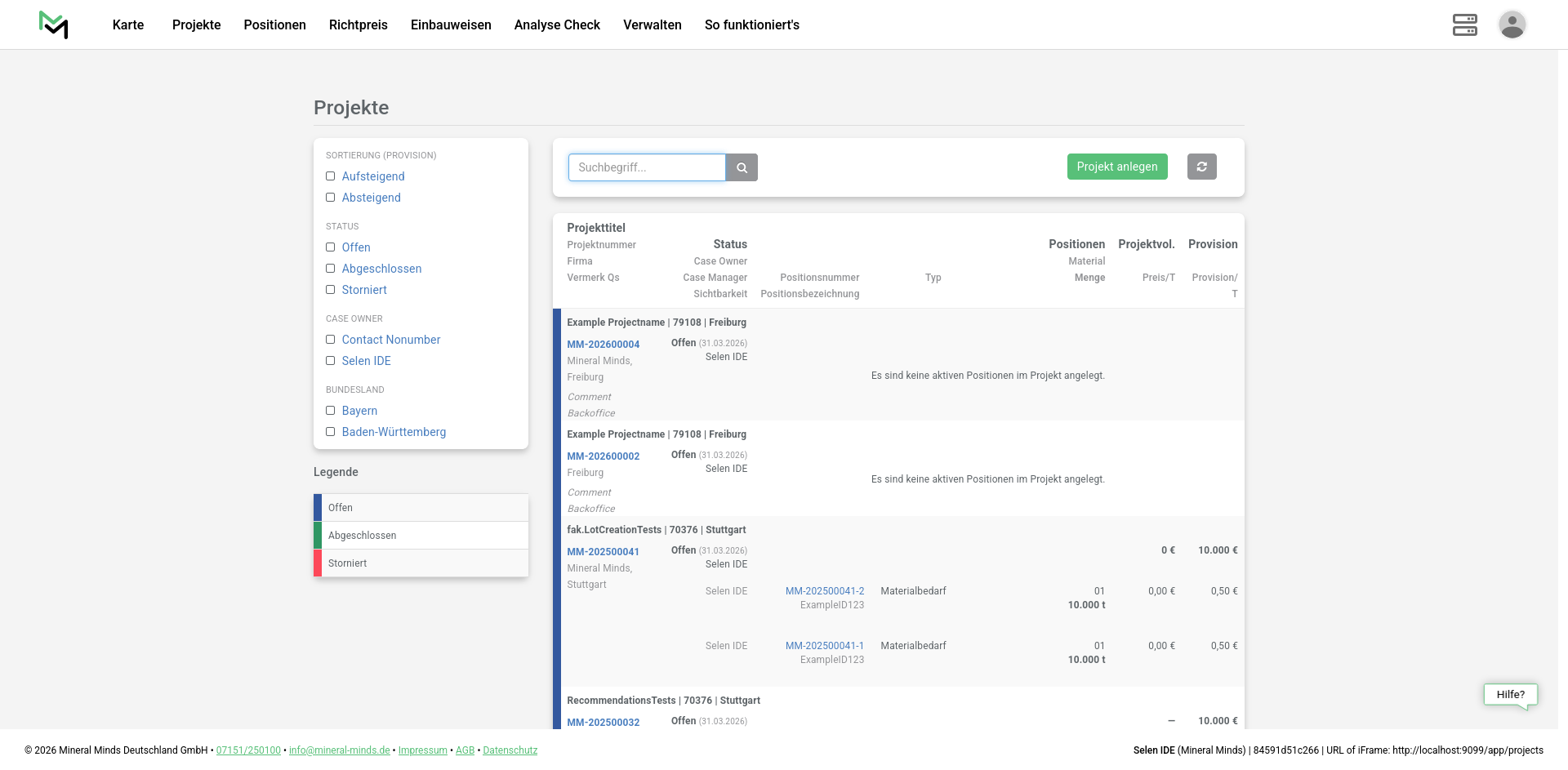Open project MM-202600004 link
Image resolution: width=1568 pixels, height=770 pixels.
[603, 345]
